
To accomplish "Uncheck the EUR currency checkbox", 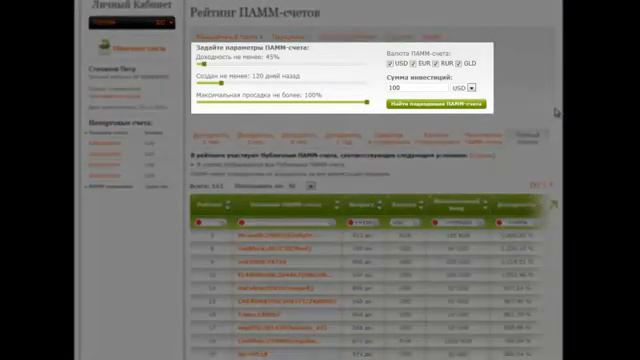I will 413,64.
